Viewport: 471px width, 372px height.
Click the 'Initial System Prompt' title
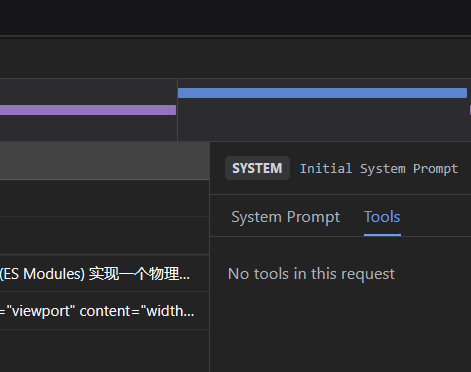pyautogui.click(x=379, y=169)
